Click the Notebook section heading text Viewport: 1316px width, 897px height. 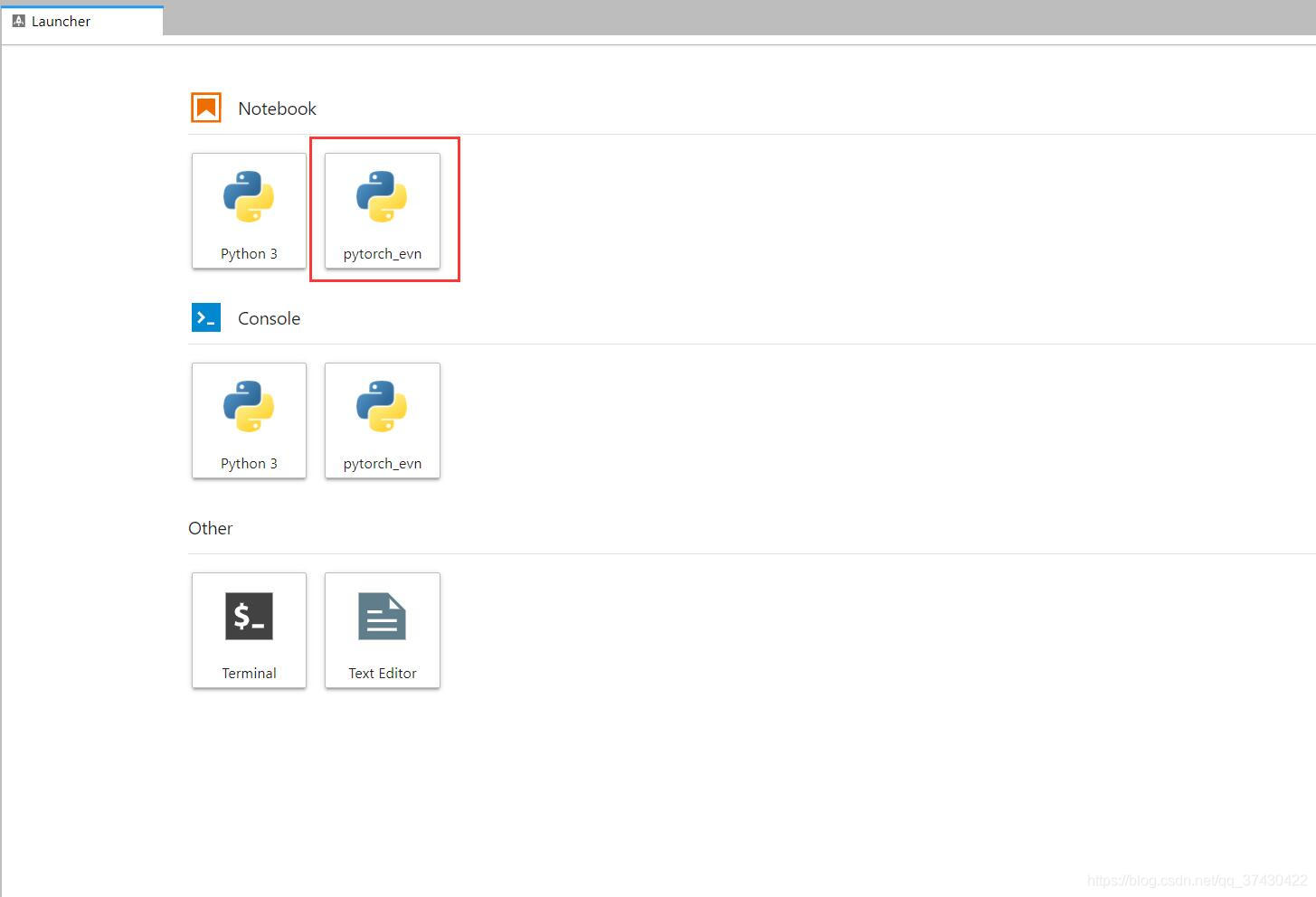(x=277, y=109)
